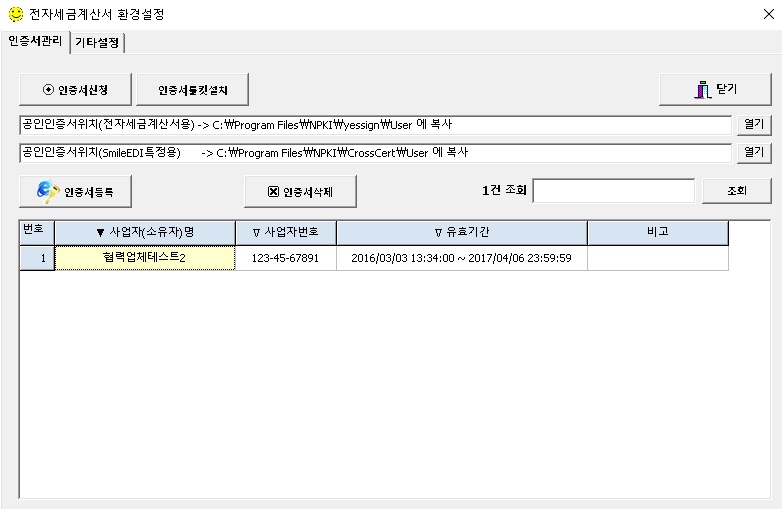Click the 비고 column header

pos(657,232)
